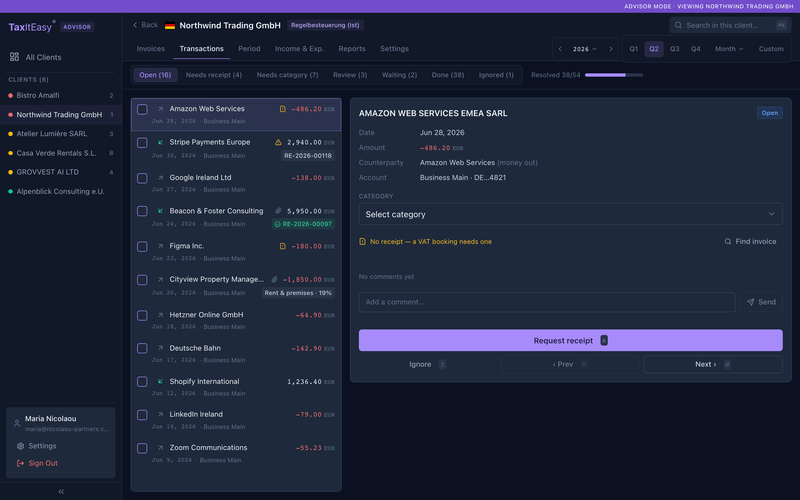Click the Resolved 38/54 progress bar
Viewport: 800px width, 500px height.
tap(614, 75)
